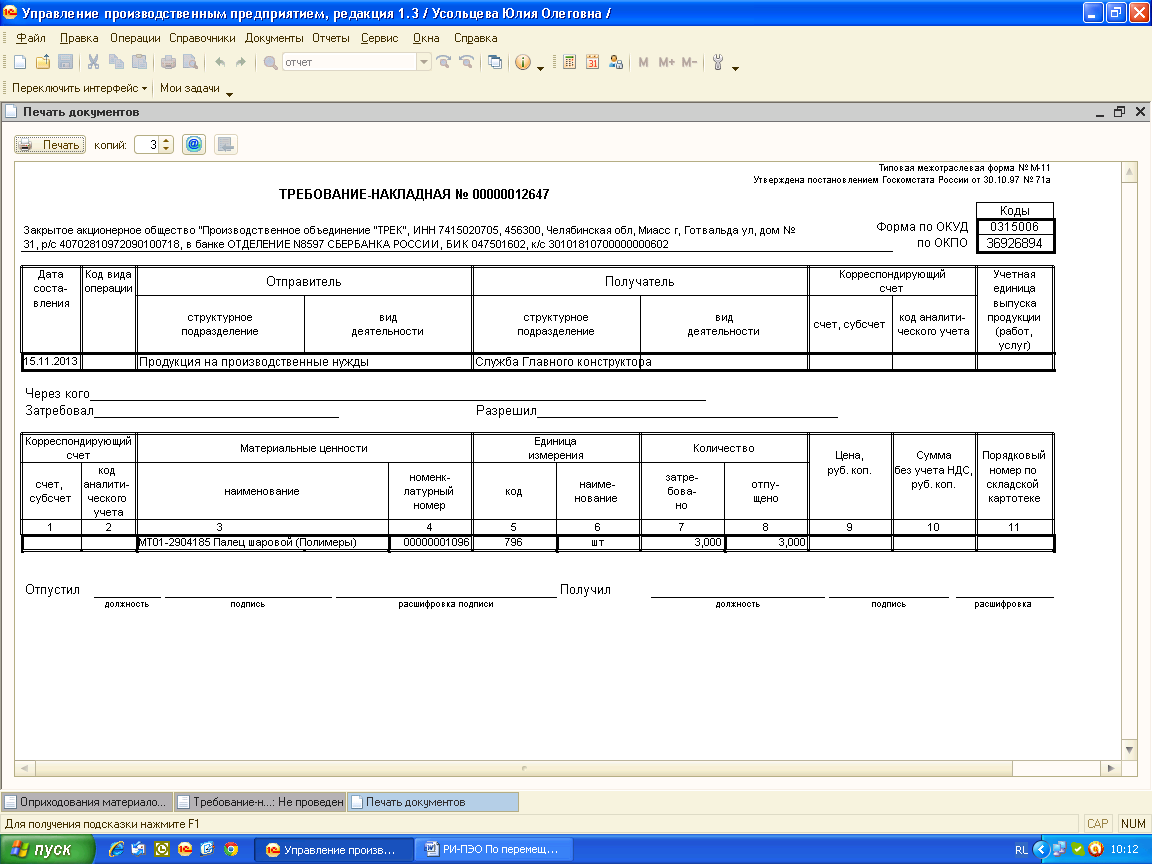The height and width of the screenshot is (864, 1152).
Task: Expand arrow next to wrench icon
Action: (x=735, y=68)
